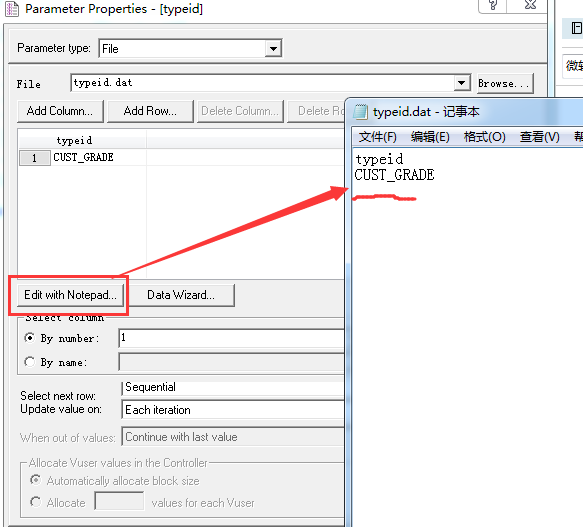Click the Browse... button
Viewport: 583px width, 527px height.
(505, 83)
